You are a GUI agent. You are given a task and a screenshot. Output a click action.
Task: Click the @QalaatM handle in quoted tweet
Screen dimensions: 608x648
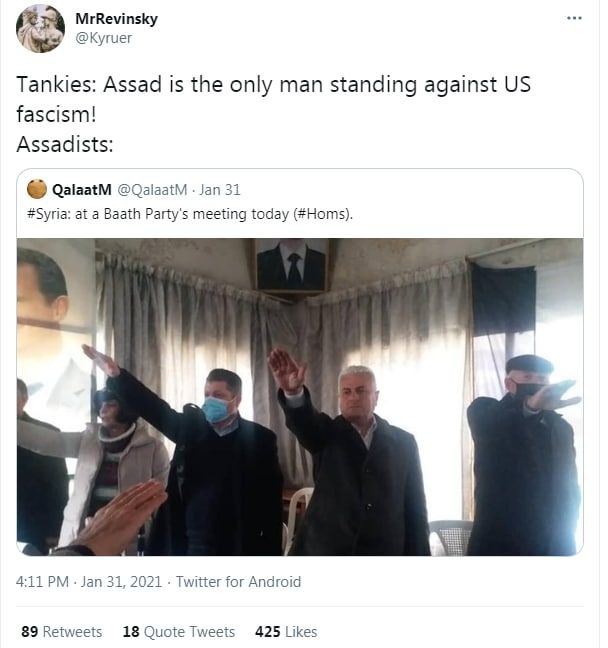tap(152, 190)
